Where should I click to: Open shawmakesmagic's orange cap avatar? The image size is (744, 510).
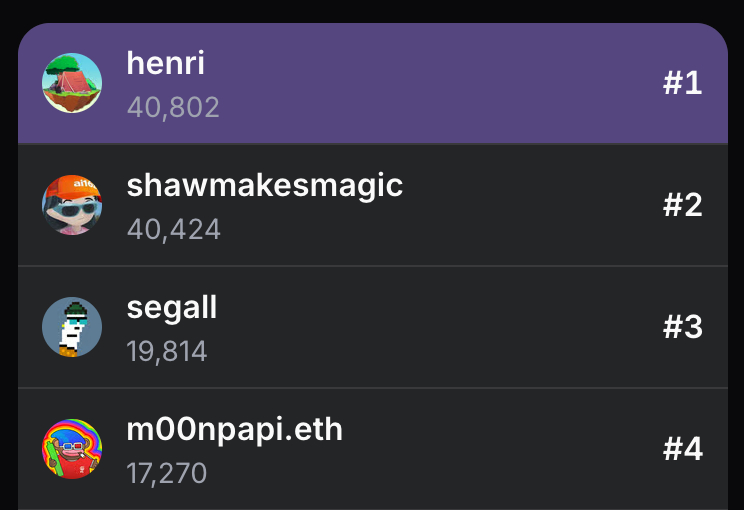coord(72,205)
